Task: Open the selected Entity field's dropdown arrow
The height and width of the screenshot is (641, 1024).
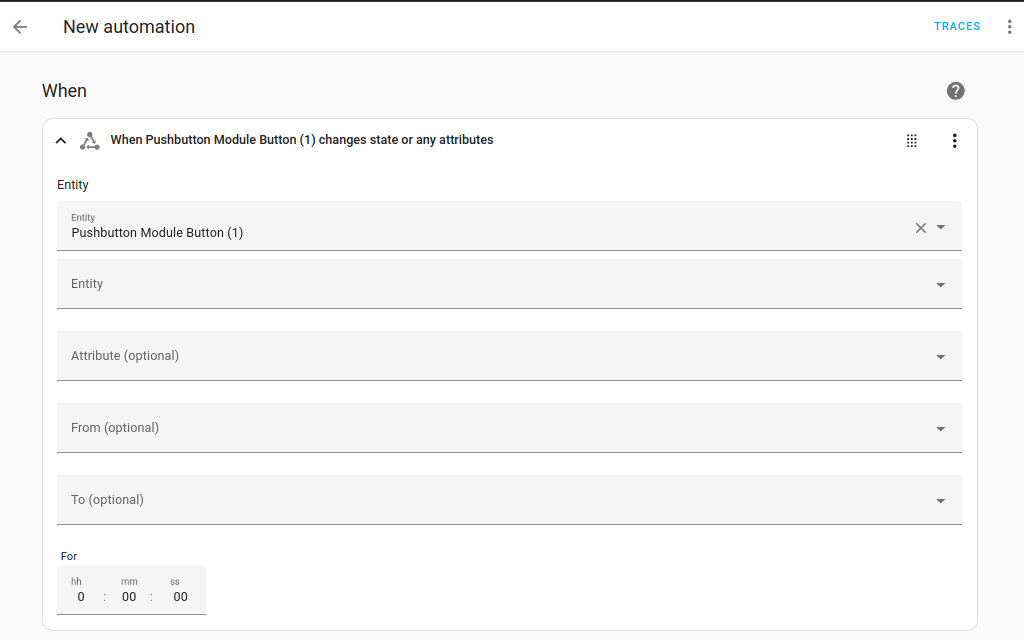Action: (941, 227)
